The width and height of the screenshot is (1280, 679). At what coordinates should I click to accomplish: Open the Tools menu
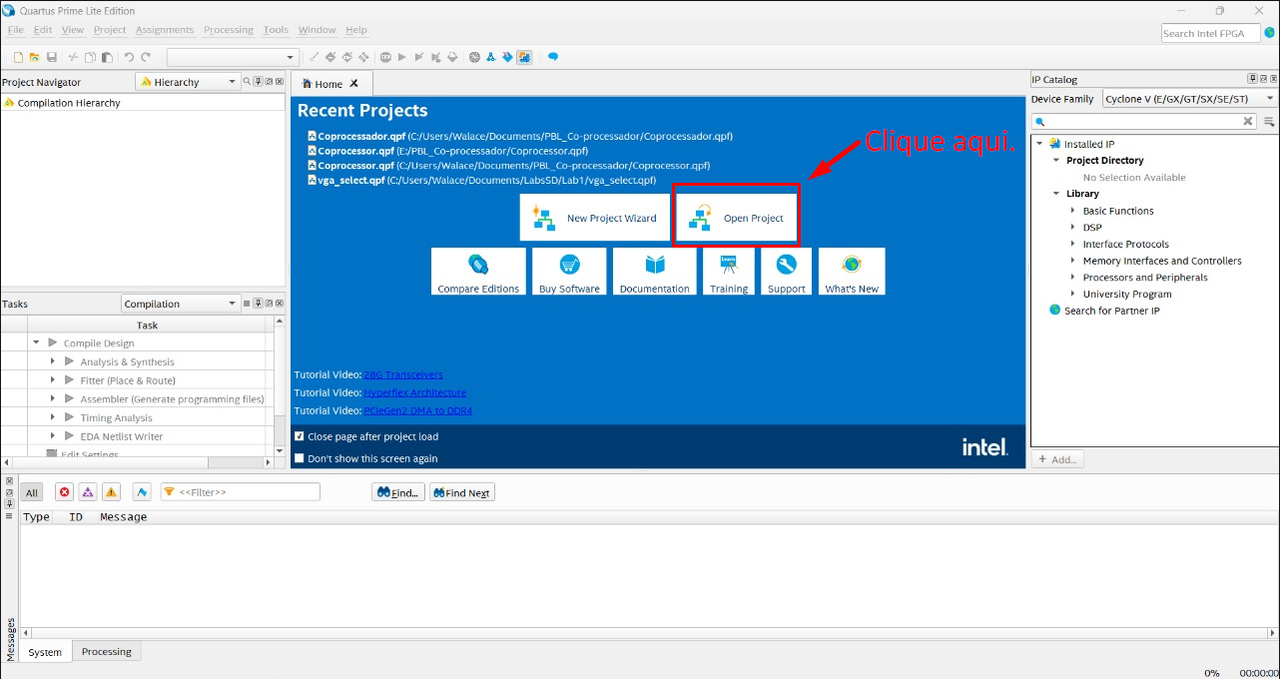276,30
